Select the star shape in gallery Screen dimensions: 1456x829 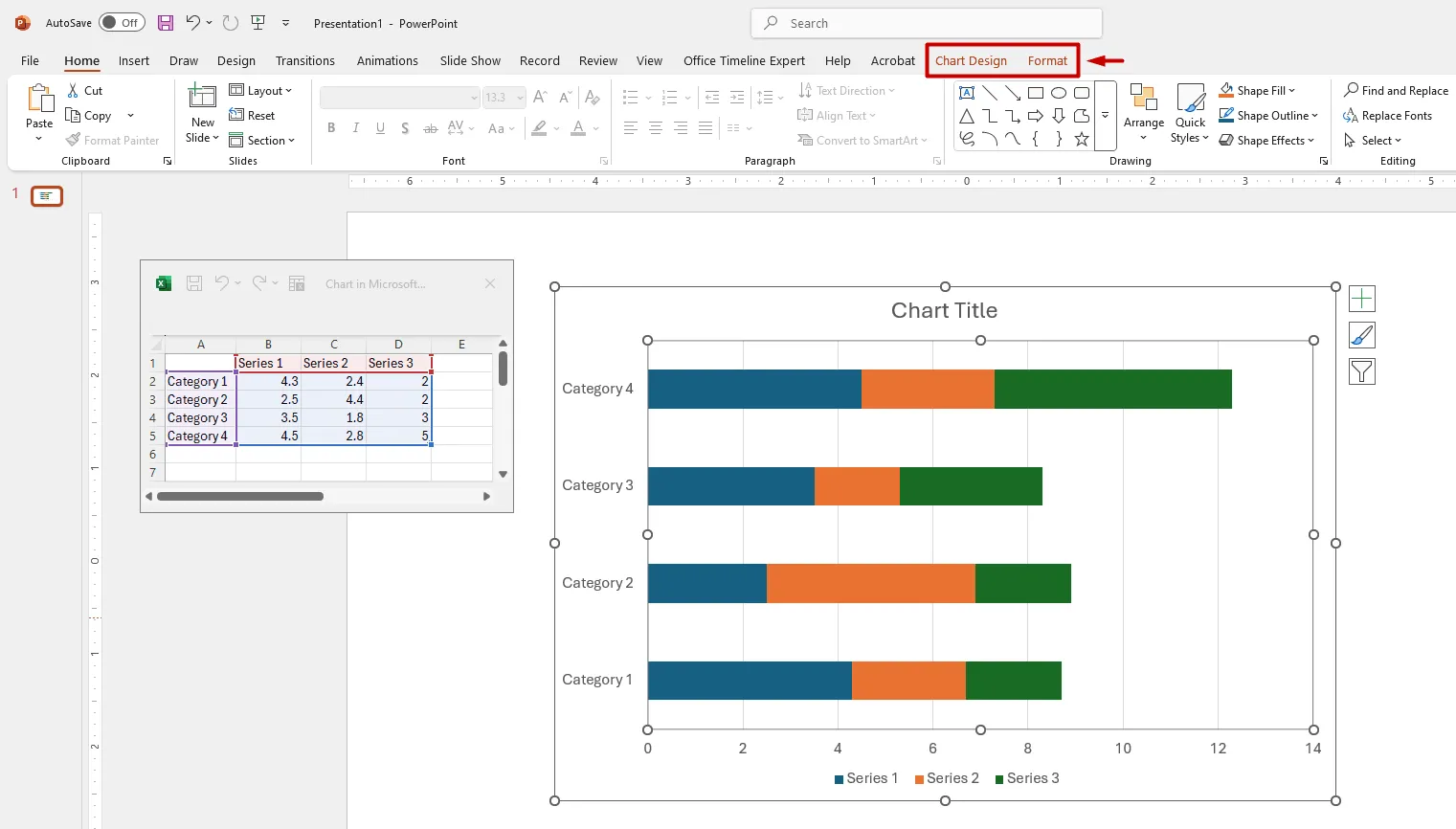click(1082, 140)
